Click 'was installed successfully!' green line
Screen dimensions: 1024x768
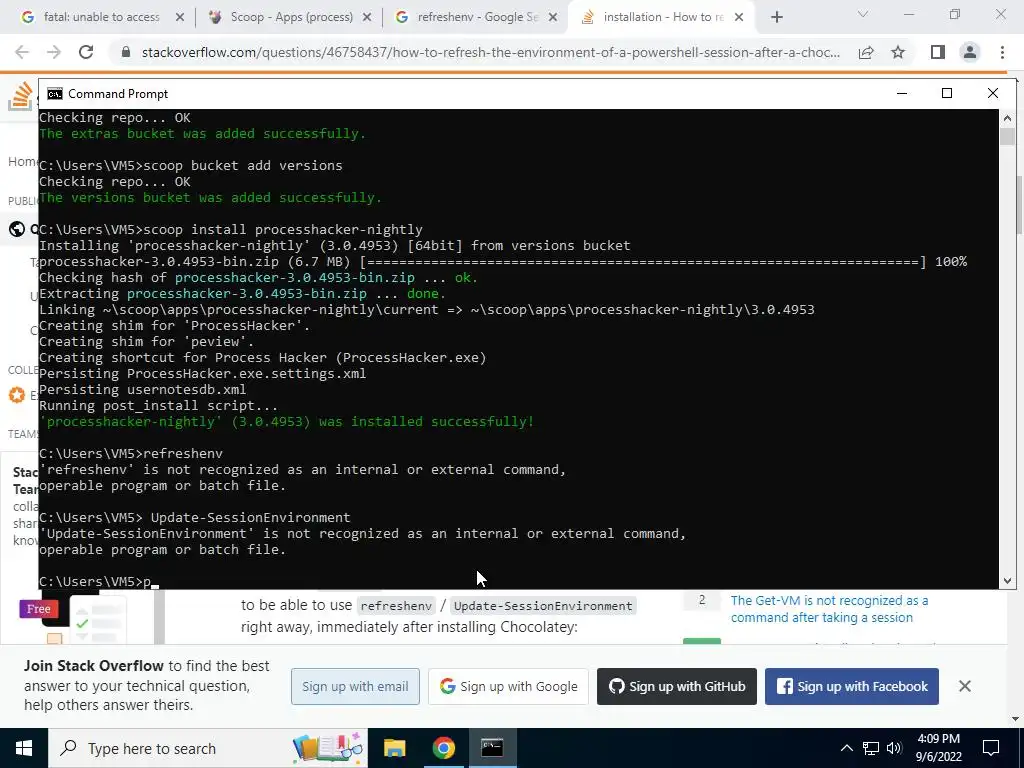[287, 422]
